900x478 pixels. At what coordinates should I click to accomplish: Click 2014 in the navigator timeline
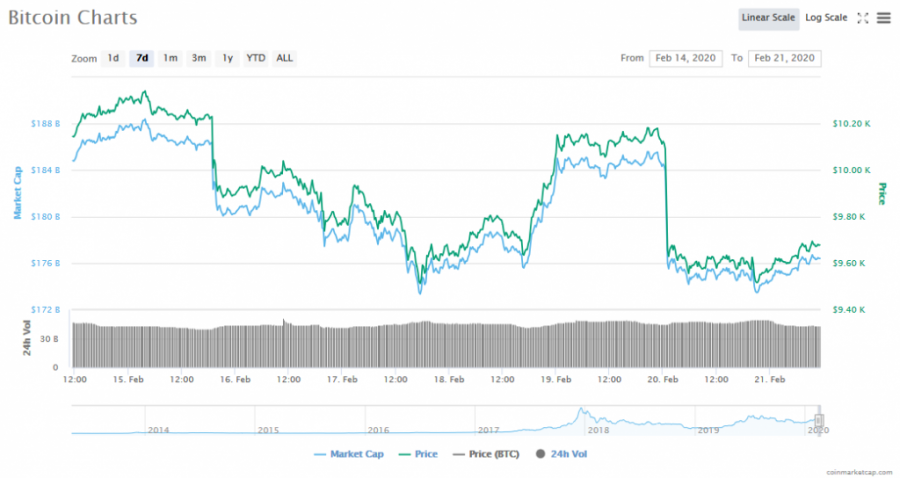[158, 430]
